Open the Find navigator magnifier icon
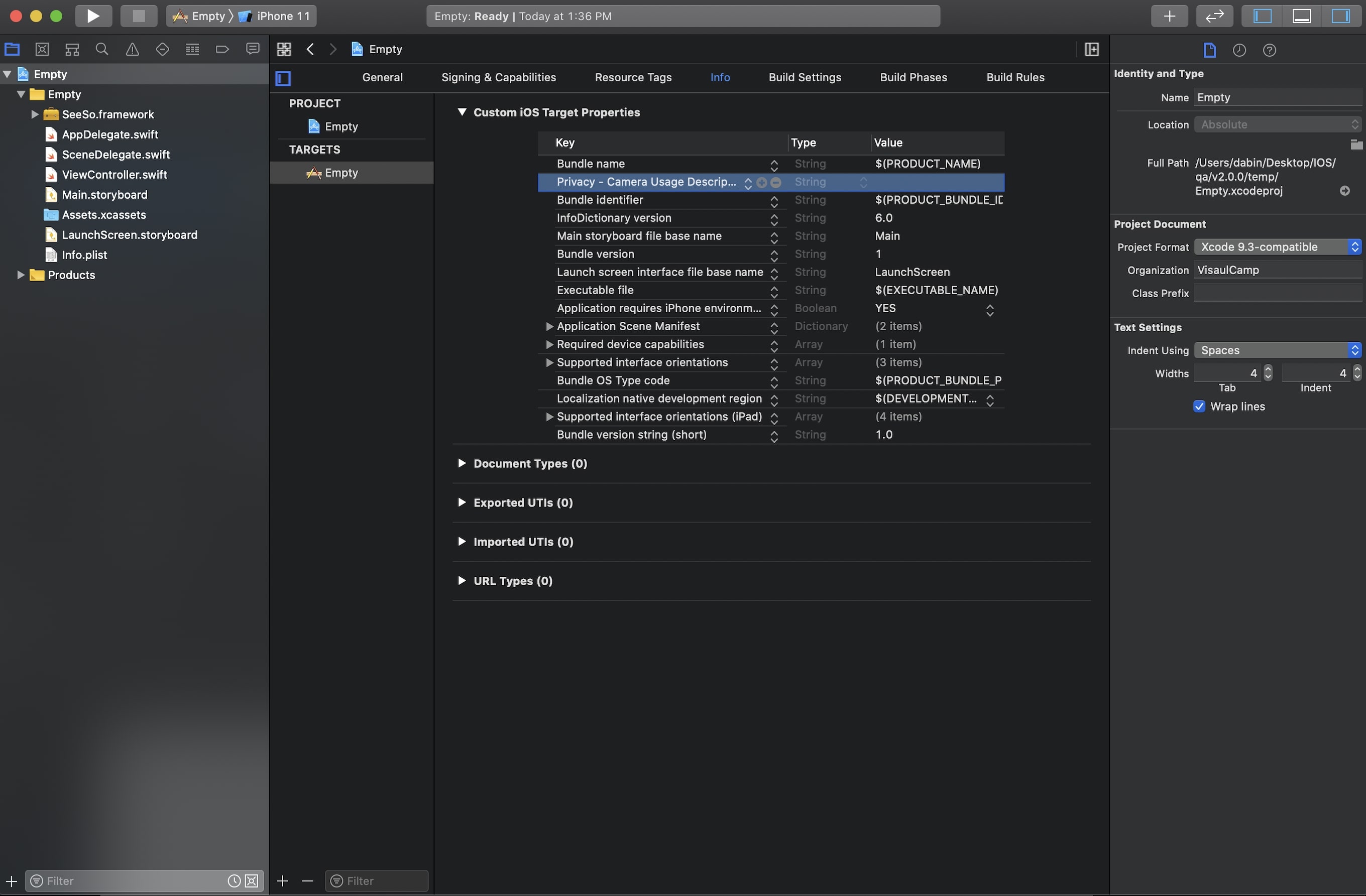Viewport: 1366px width, 896px height. (x=102, y=49)
